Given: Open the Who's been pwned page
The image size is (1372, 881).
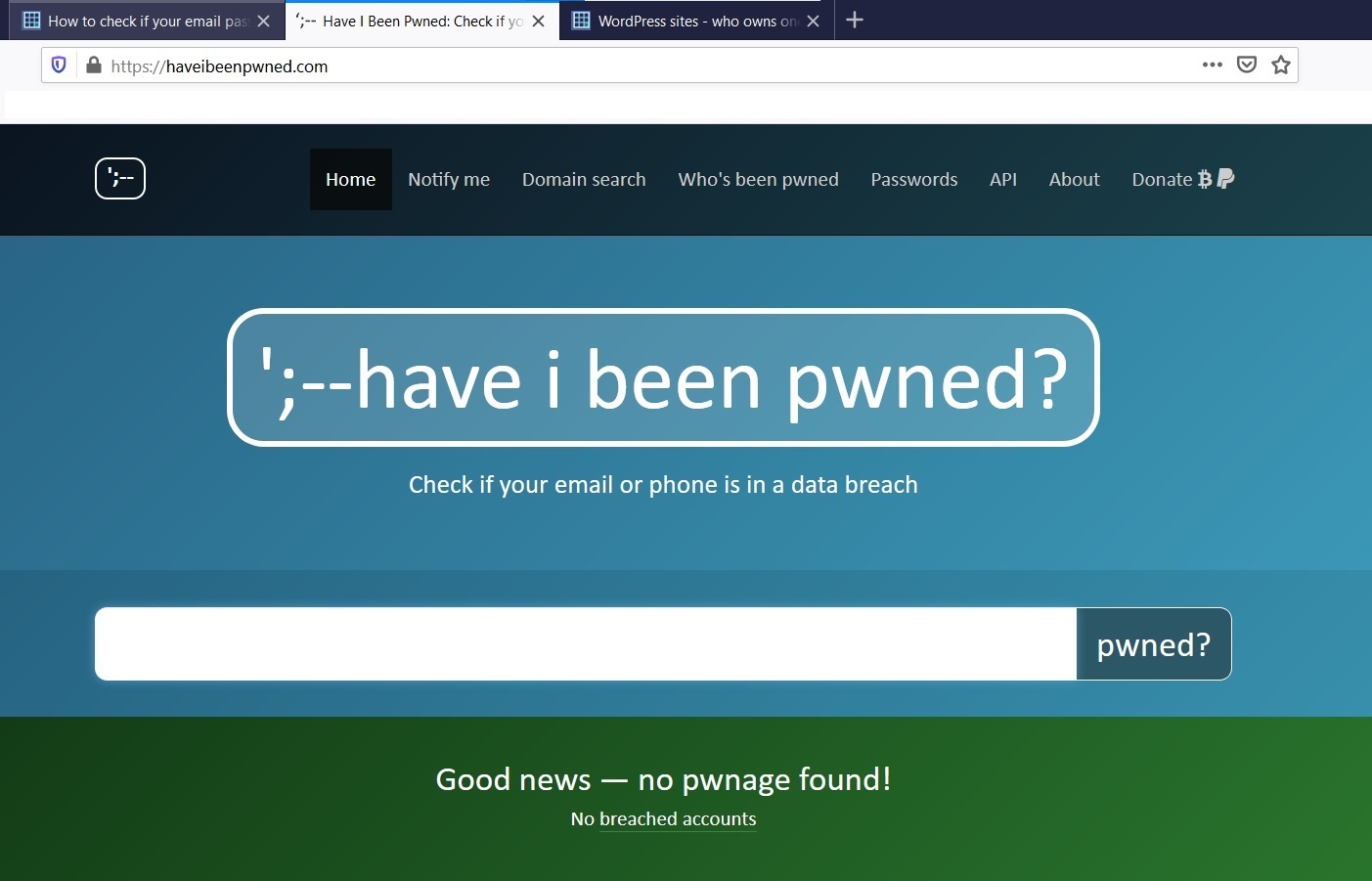Looking at the screenshot, I should 759,179.
